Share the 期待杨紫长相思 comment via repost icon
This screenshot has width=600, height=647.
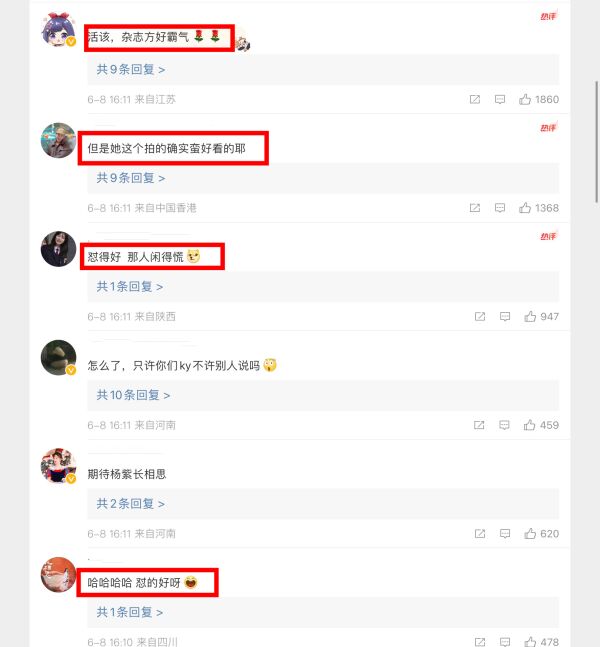pyautogui.click(x=480, y=534)
